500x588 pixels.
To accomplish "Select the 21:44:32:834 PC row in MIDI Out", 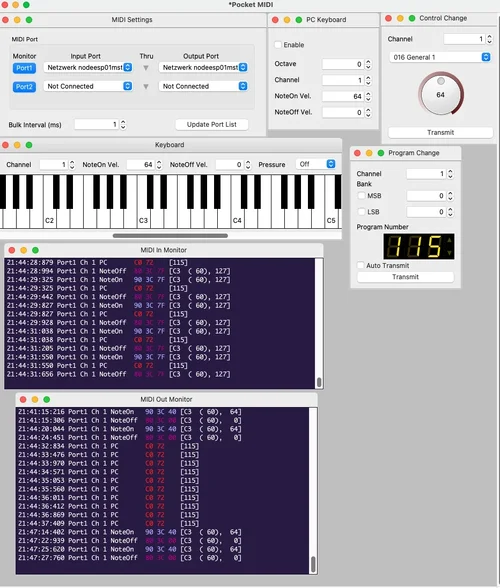I will coord(163,446).
